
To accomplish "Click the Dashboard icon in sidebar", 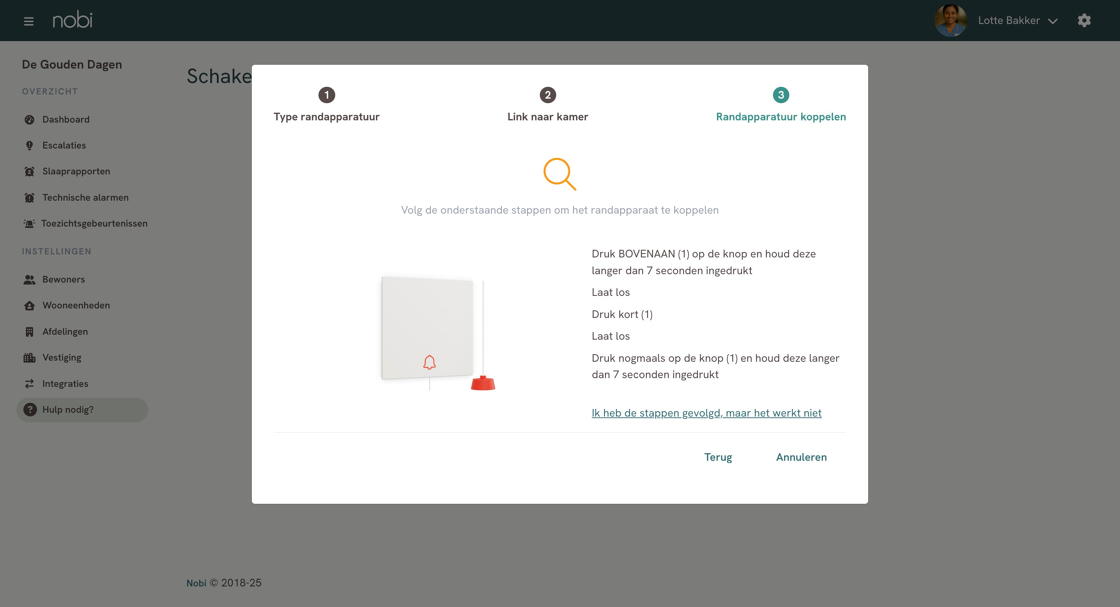I will coord(29,120).
